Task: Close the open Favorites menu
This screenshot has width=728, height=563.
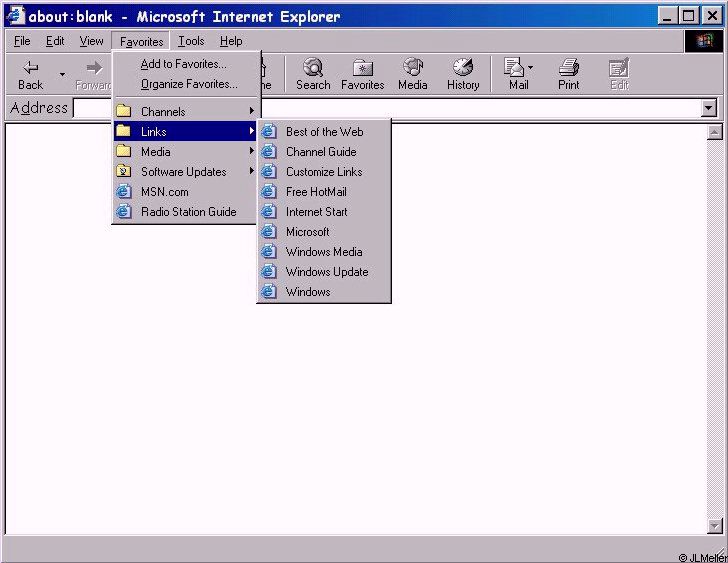Action: tap(141, 41)
